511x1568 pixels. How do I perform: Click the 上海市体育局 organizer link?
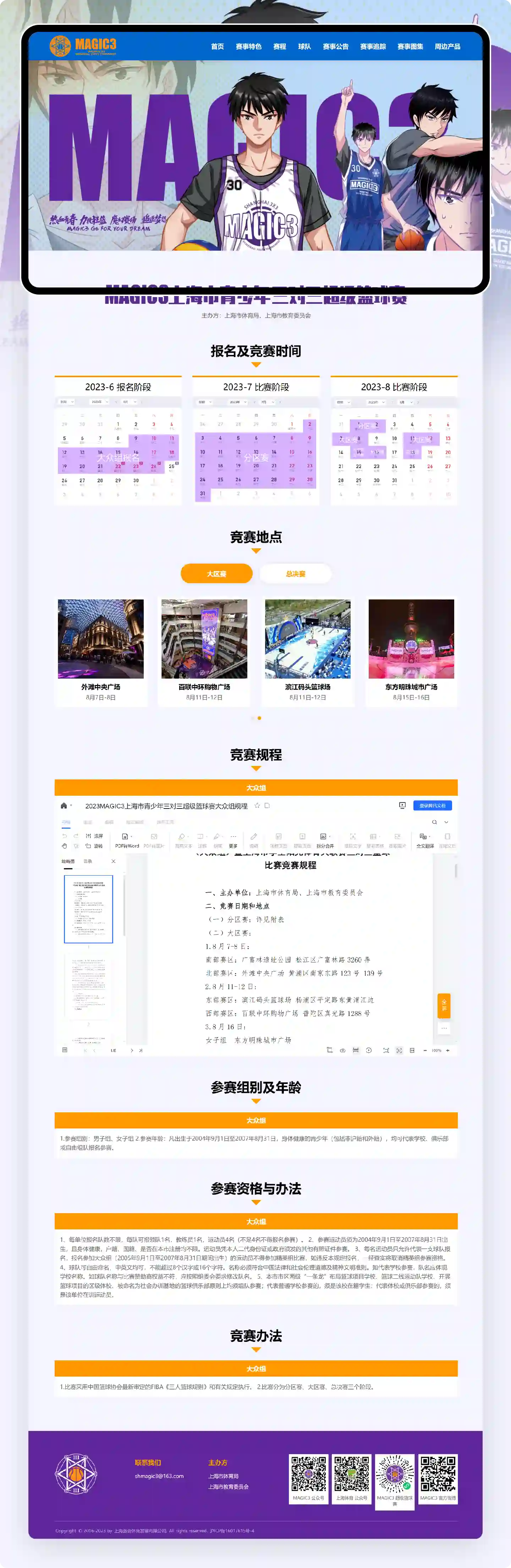223,1476
